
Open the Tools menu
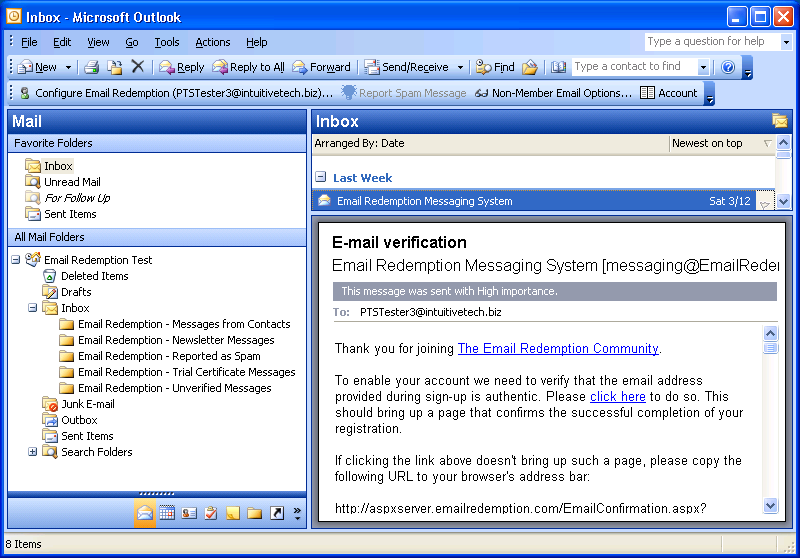167,42
